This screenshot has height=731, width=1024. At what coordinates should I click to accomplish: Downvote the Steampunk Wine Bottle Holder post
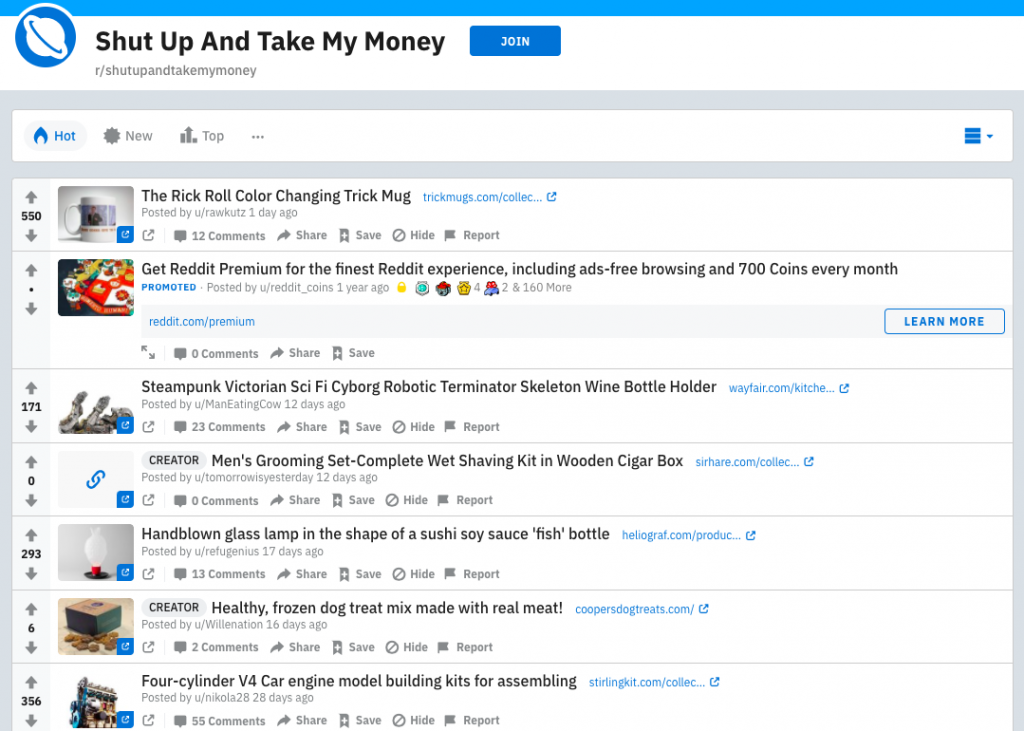tap(31, 427)
